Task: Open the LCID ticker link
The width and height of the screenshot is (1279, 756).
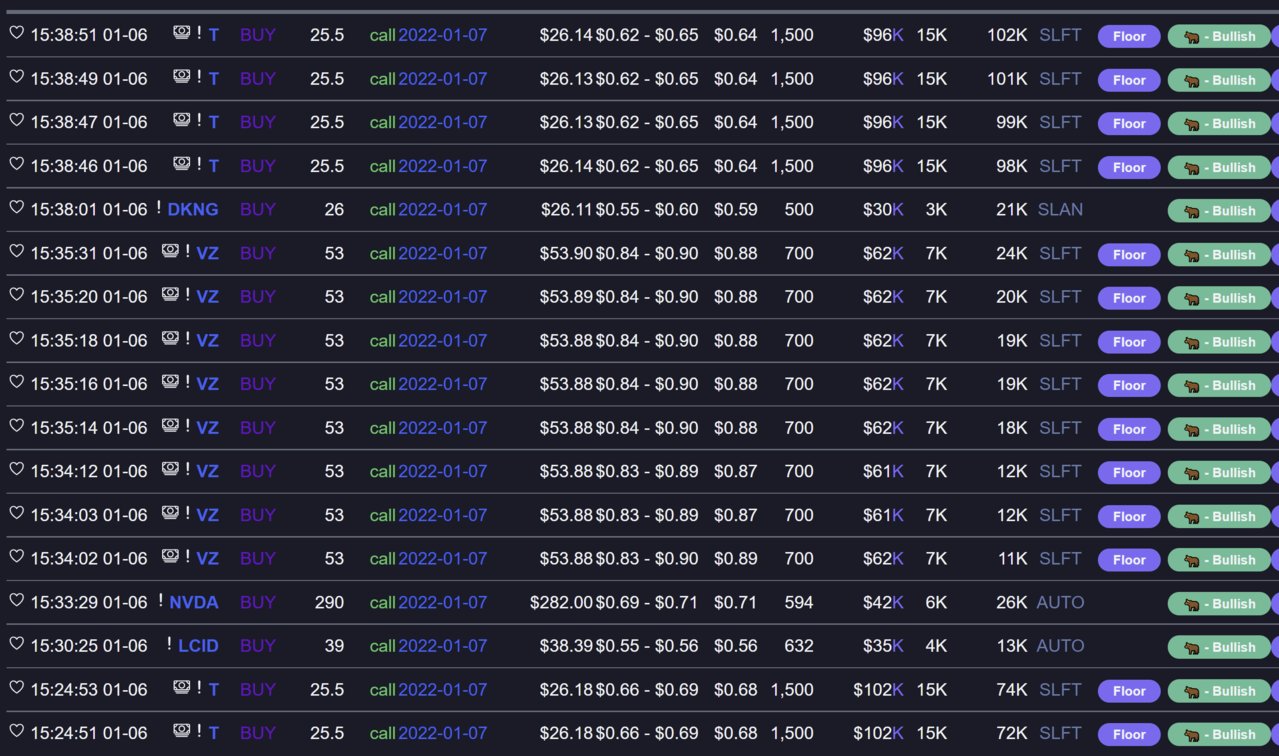Action: click(x=198, y=646)
